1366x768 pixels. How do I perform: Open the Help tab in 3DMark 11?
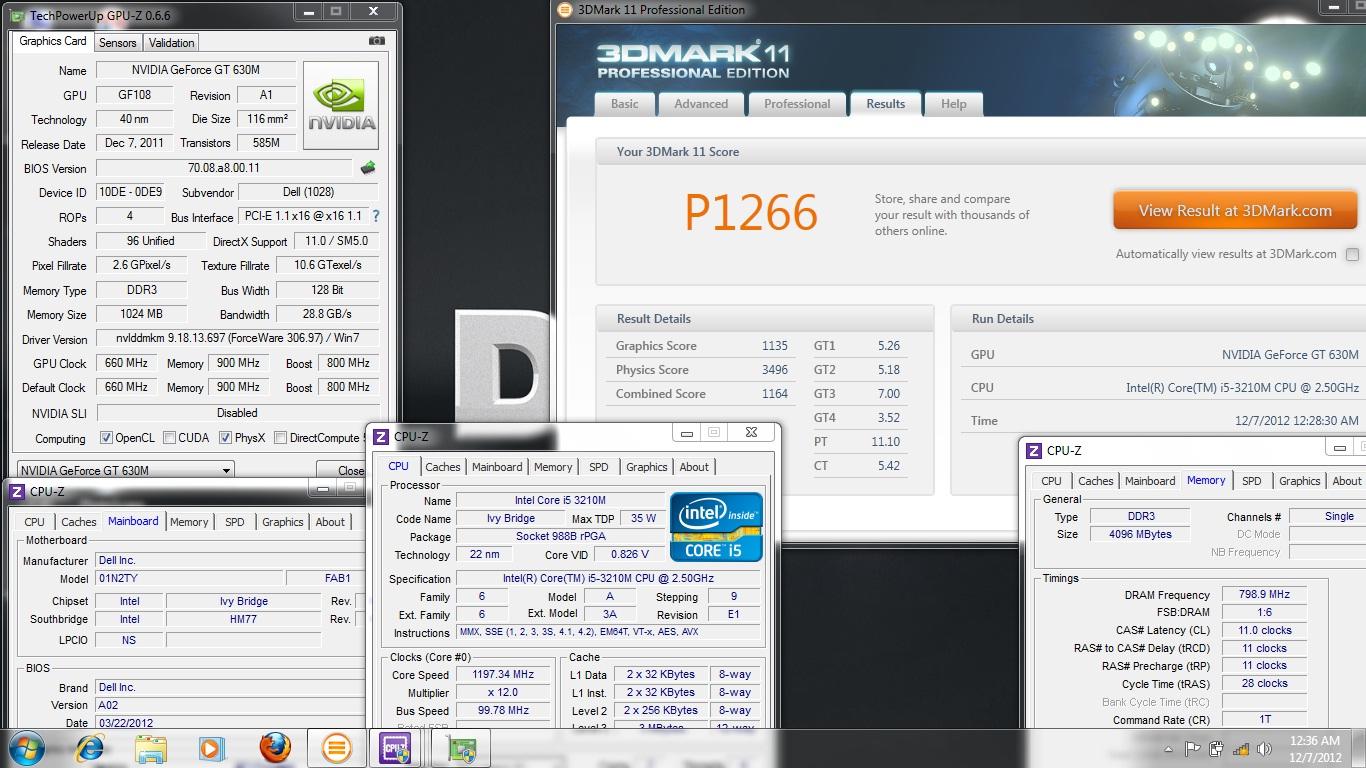[953, 104]
